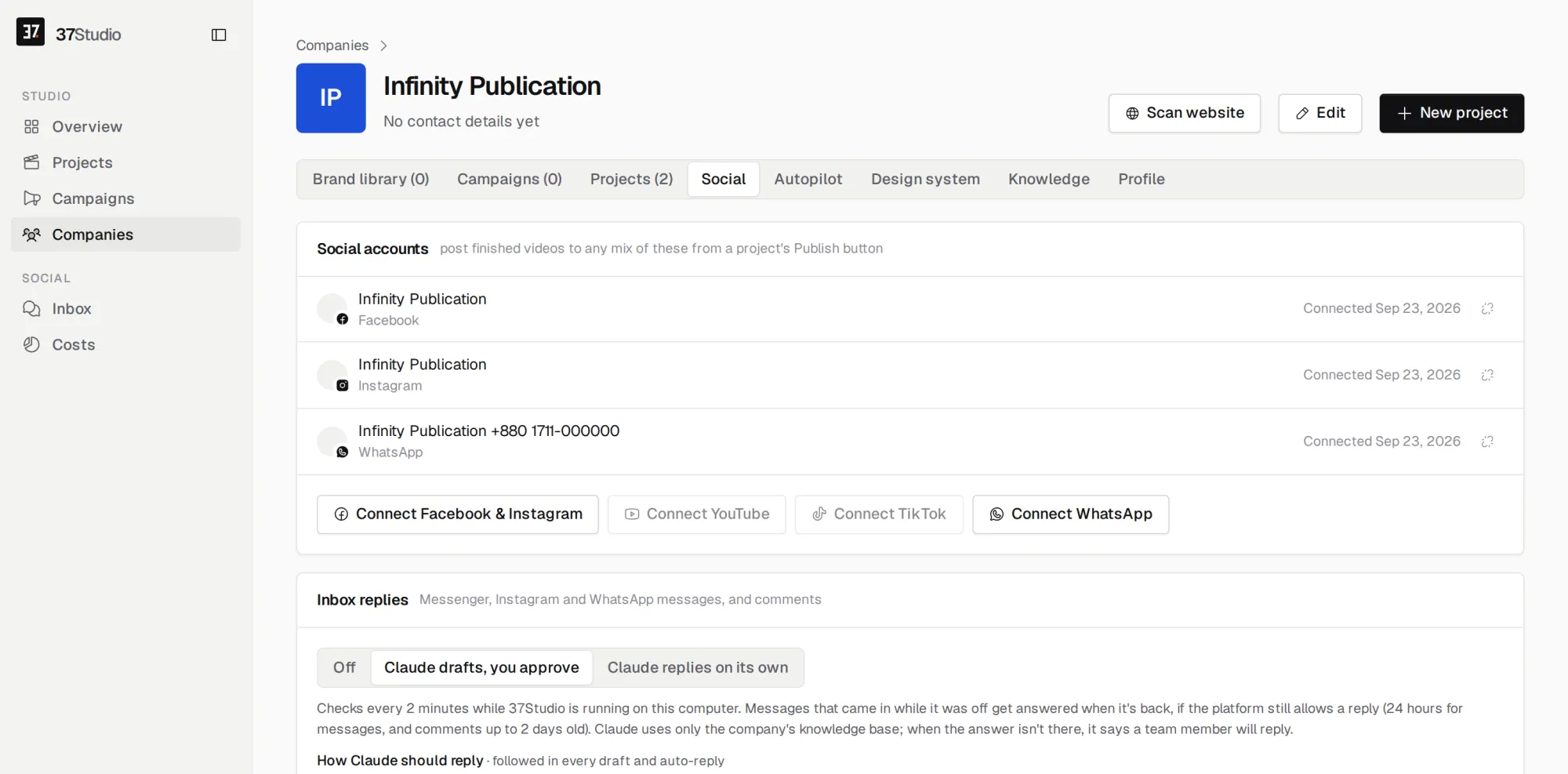Click the 'Inbox replies' section heading
Image resolution: width=1568 pixels, height=774 pixels.
click(x=362, y=600)
